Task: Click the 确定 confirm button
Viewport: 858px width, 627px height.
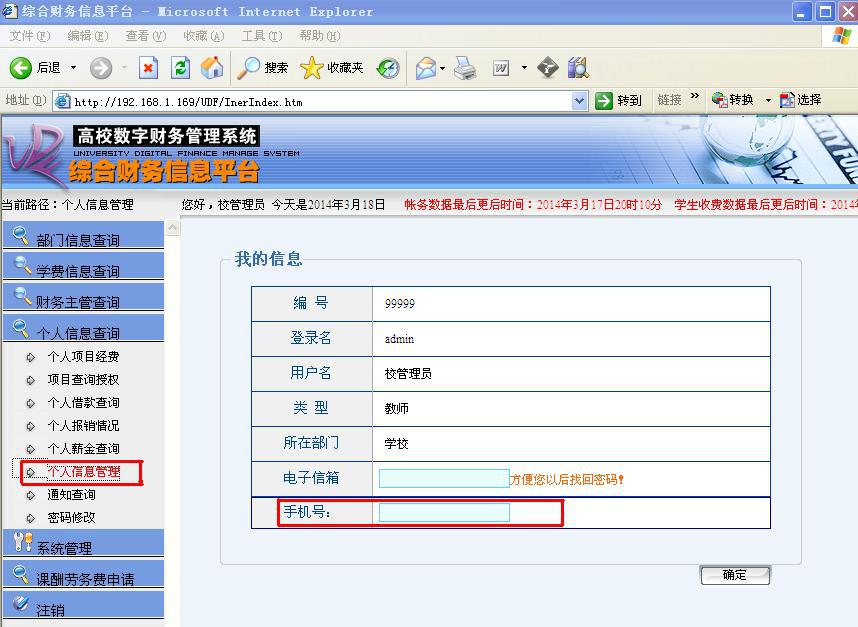Action: pyautogui.click(x=735, y=575)
